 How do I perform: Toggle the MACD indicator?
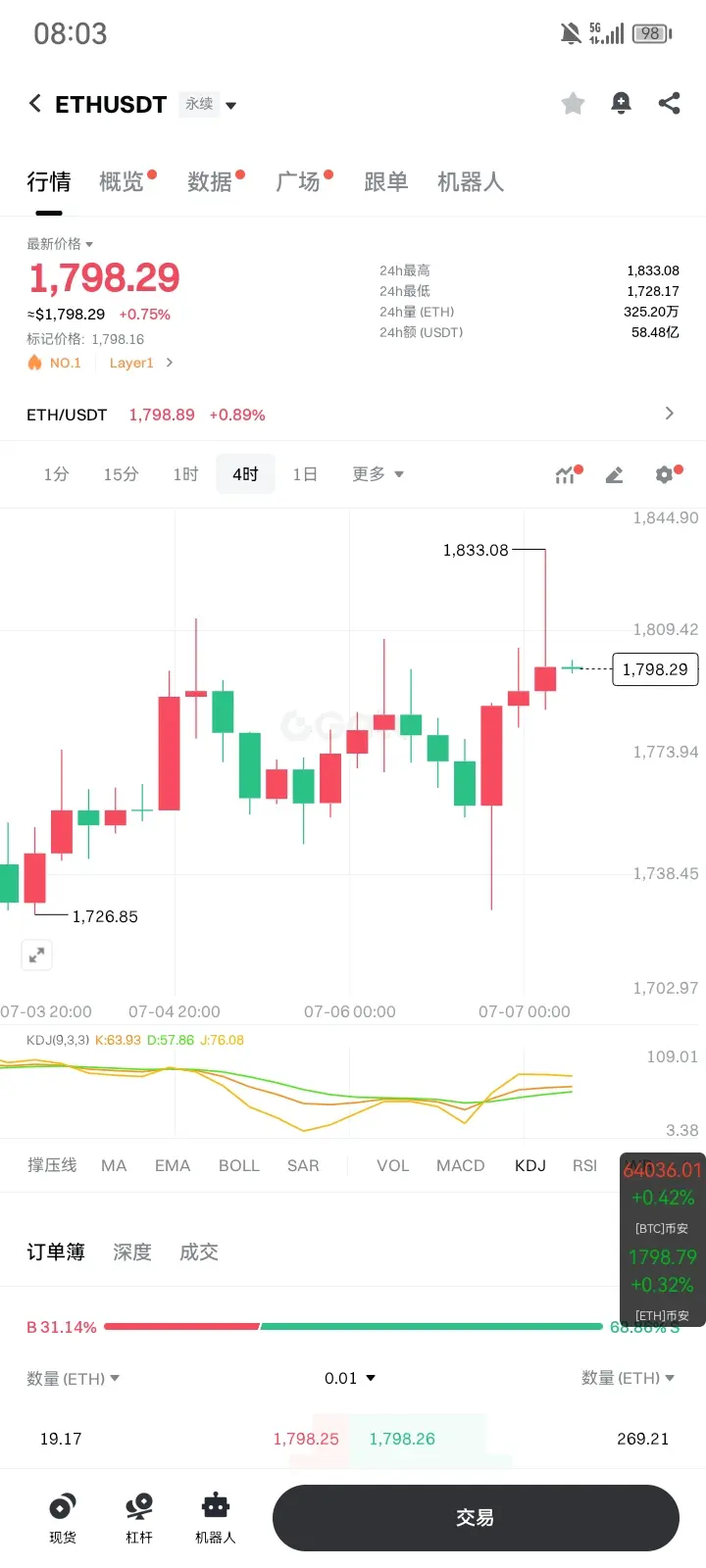click(461, 1165)
